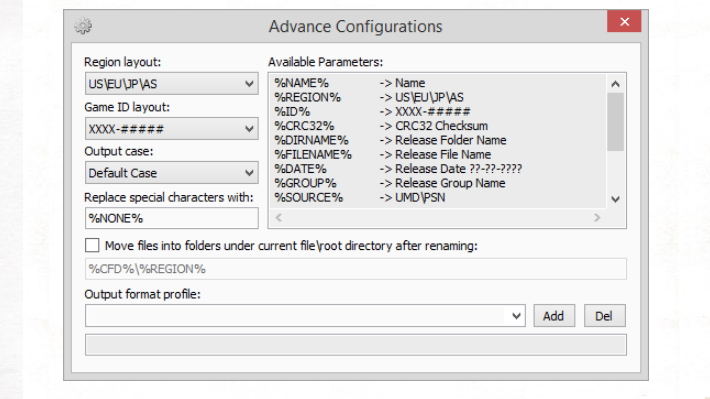Click the Replace special characters input field
This screenshot has height=399, width=710.
(172, 218)
